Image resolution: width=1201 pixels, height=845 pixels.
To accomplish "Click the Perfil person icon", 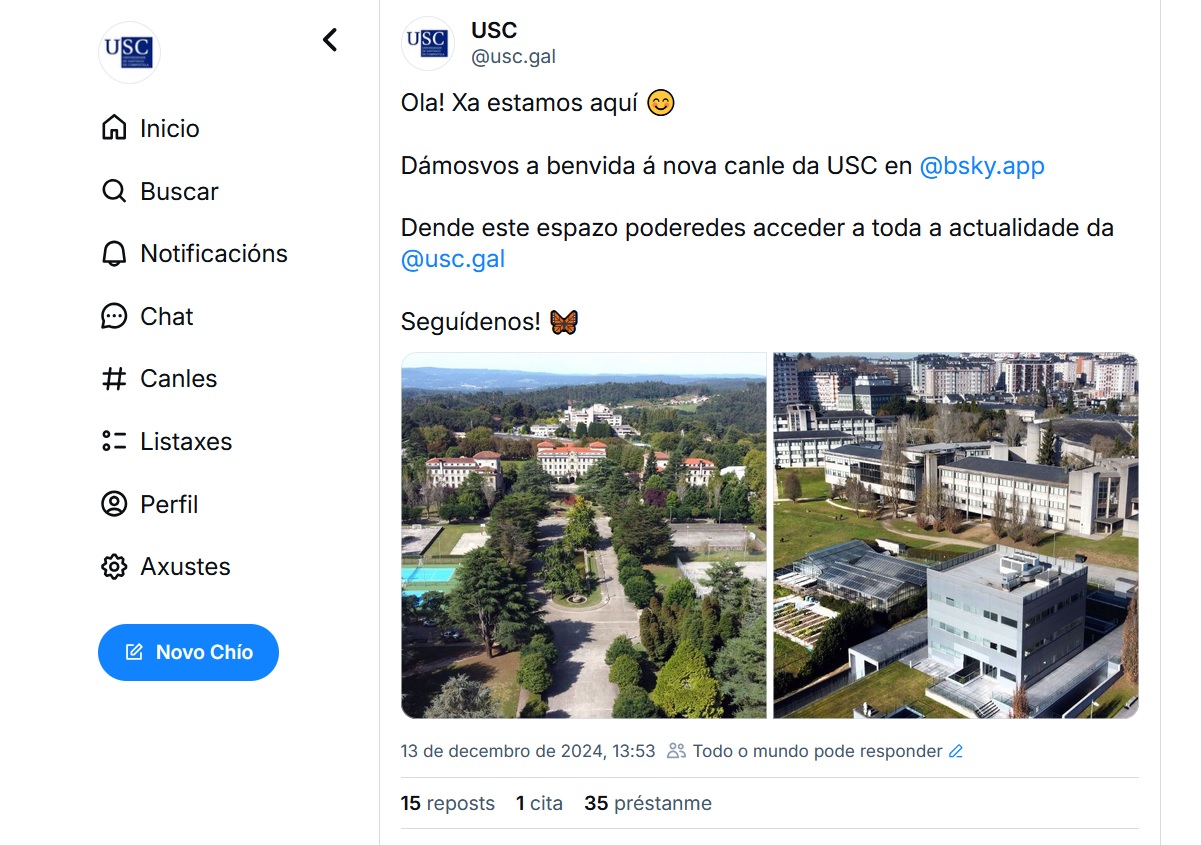I will point(115,504).
